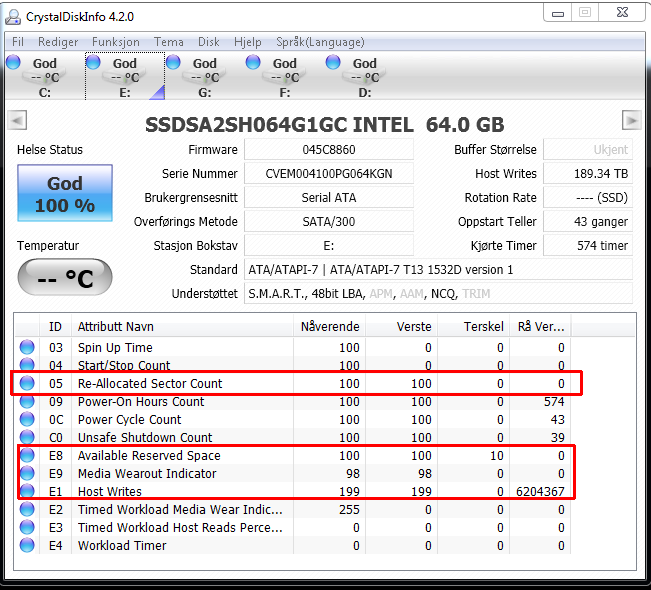Click the Attributt Navn column header
Image resolution: width=651 pixels, height=590 pixels.
[182, 326]
